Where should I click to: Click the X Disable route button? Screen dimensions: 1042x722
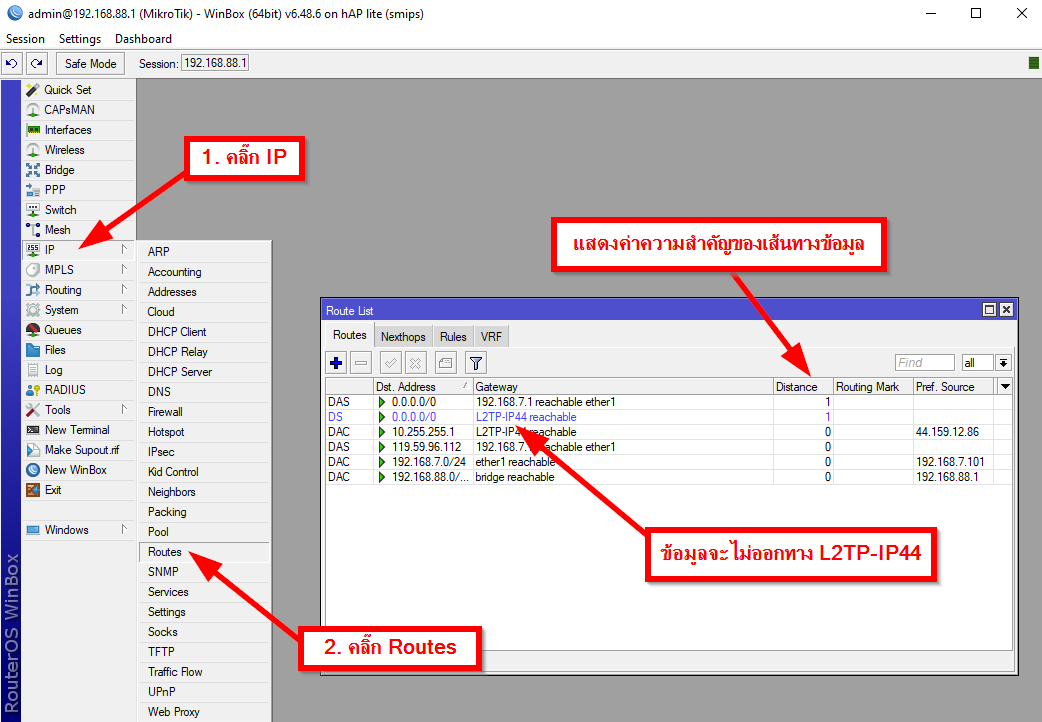[415, 363]
